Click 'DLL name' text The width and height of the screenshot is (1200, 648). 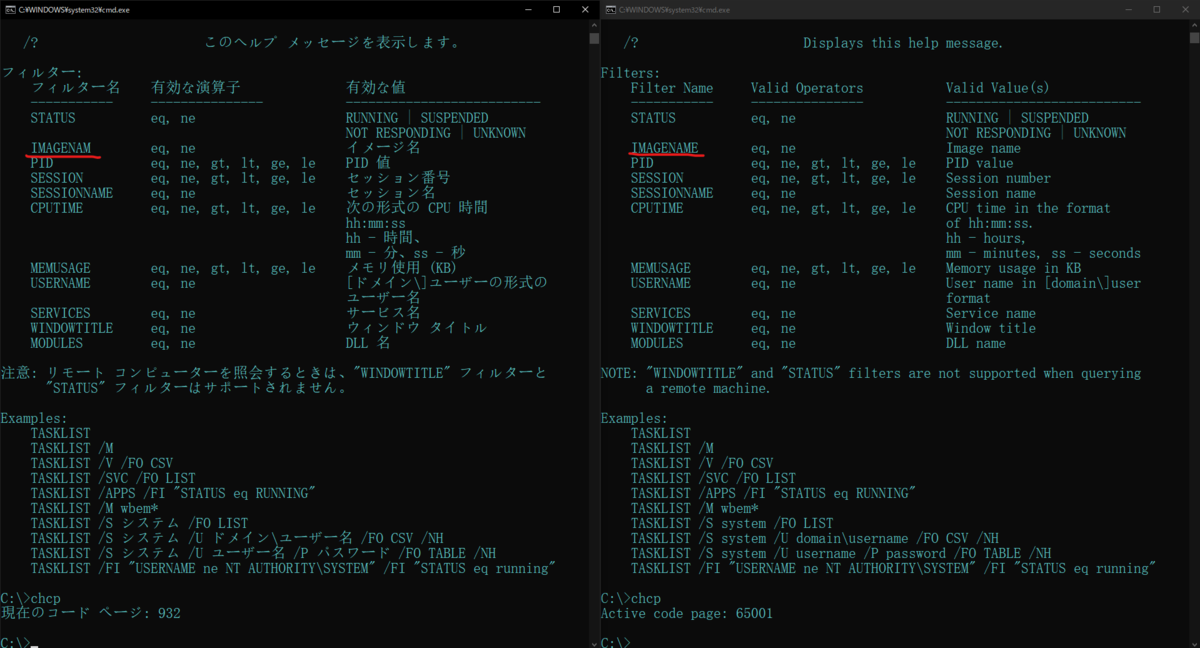coord(976,343)
